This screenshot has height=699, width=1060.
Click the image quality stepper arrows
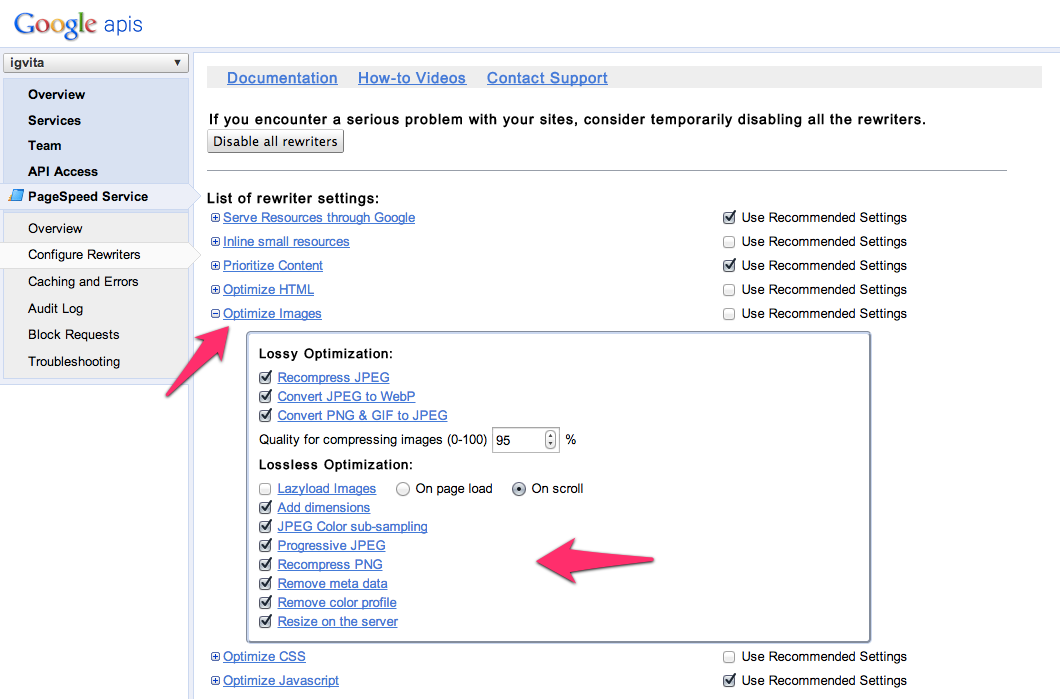tap(550, 440)
